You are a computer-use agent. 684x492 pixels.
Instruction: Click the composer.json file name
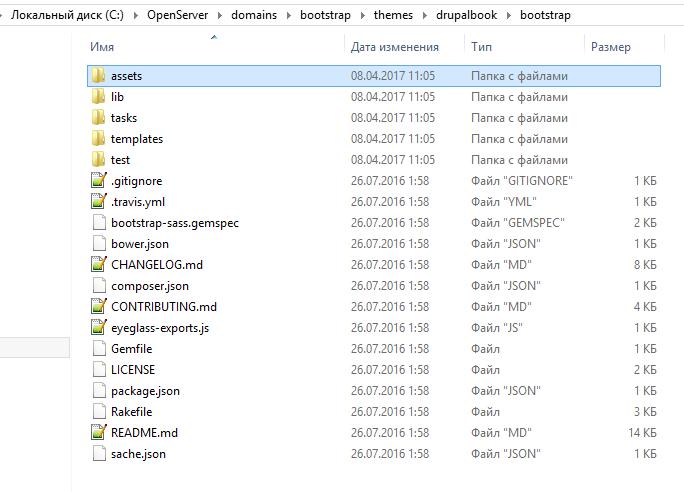point(150,286)
